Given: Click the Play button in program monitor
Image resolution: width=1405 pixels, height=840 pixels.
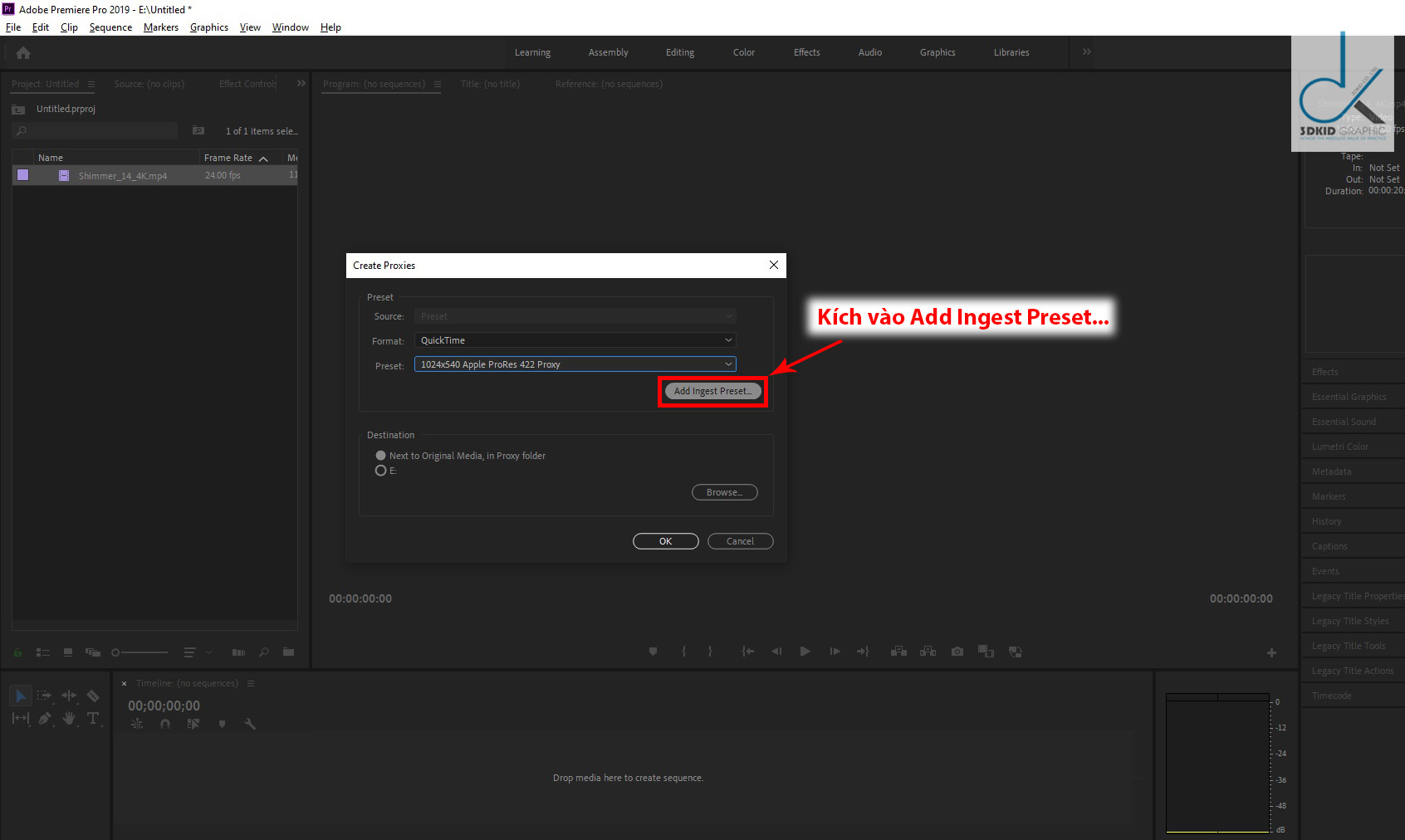Looking at the screenshot, I should click(x=805, y=652).
